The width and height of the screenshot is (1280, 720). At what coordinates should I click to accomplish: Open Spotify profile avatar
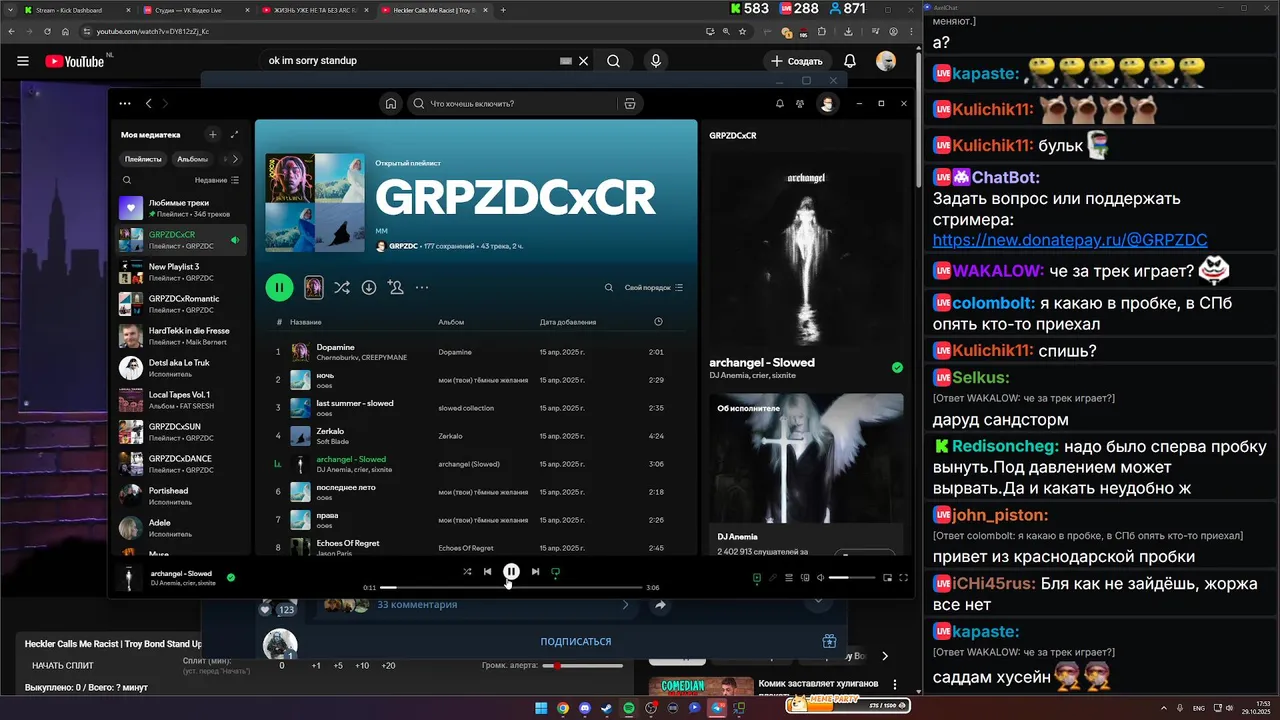click(827, 103)
